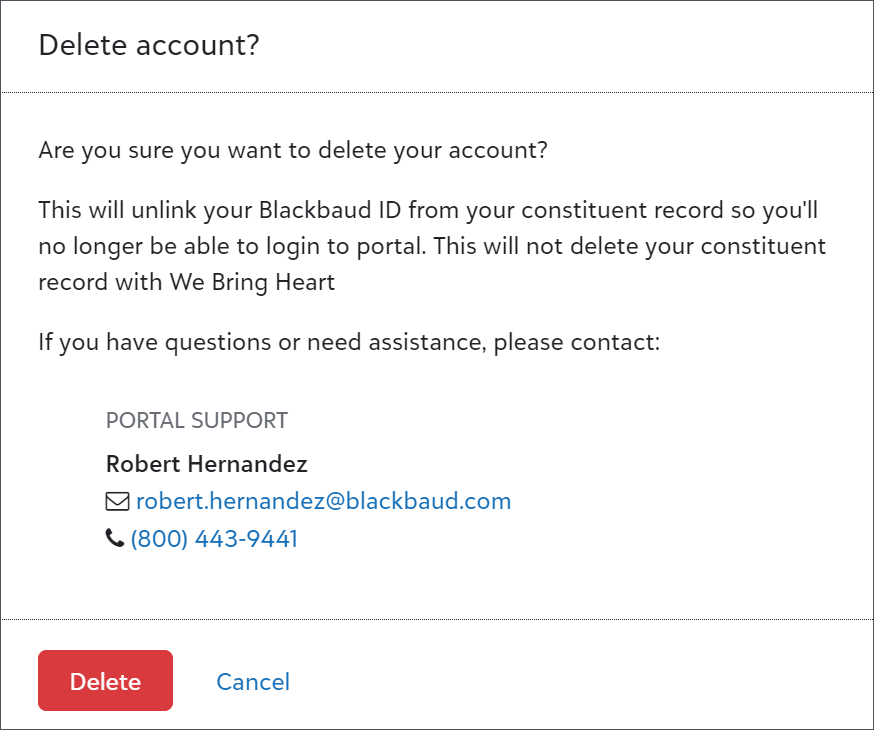Select the "Delete account?" dialog title

tap(149, 45)
